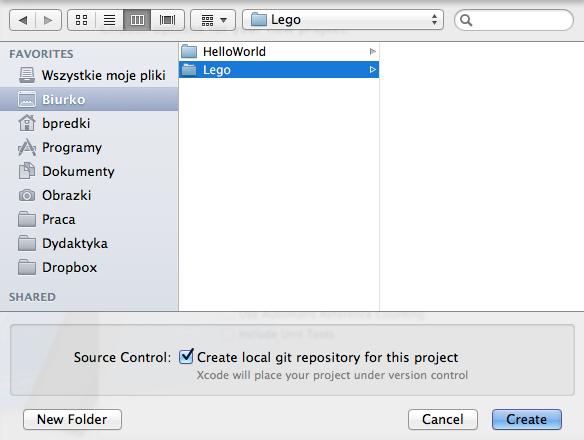The image size is (584, 440).
Task: Click the search field
Action: pyautogui.click(x=514, y=20)
